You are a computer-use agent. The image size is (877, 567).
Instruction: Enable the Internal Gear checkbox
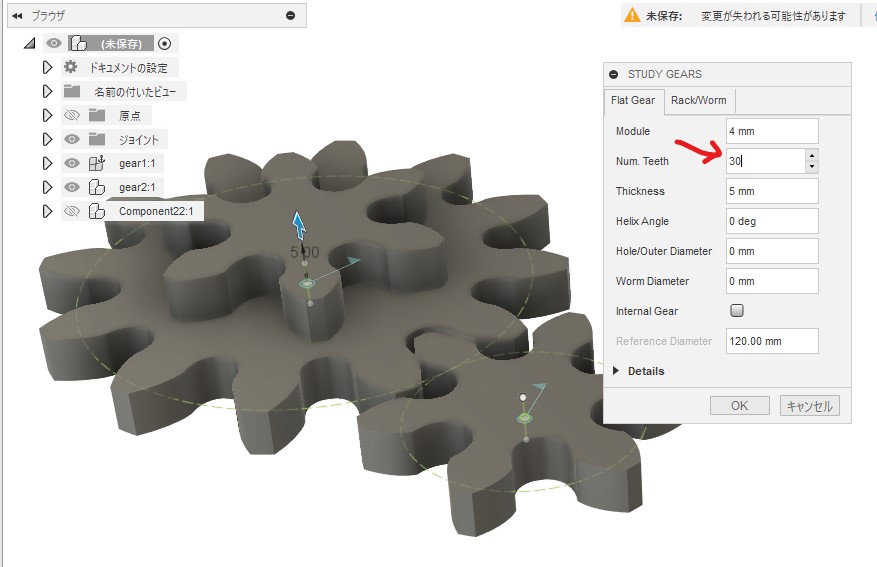tap(737, 311)
